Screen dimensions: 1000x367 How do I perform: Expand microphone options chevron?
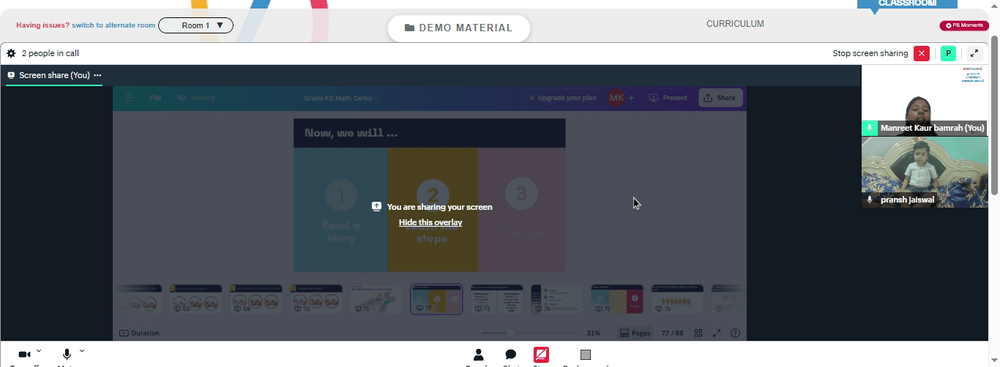pos(82,350)
